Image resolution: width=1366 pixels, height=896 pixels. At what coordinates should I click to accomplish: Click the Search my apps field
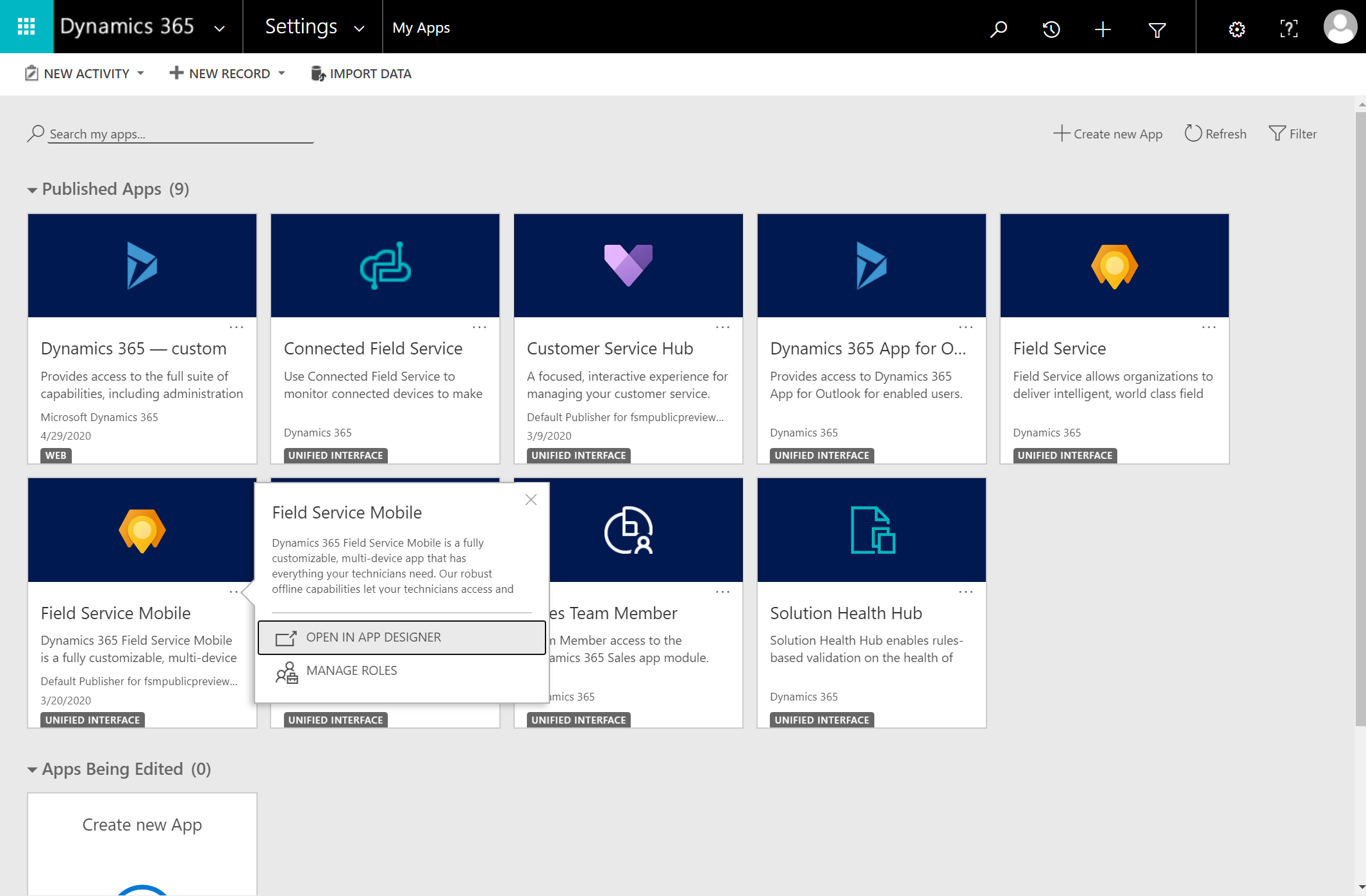(x=181, y=134)
